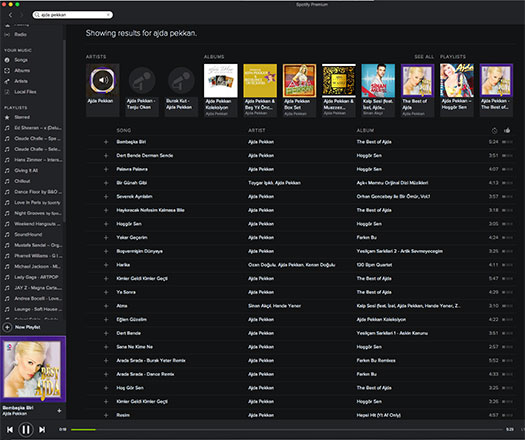Click the sidebar vertical scrollbar
This screenshot has width=525, height=440.
(x=64, y=131)
